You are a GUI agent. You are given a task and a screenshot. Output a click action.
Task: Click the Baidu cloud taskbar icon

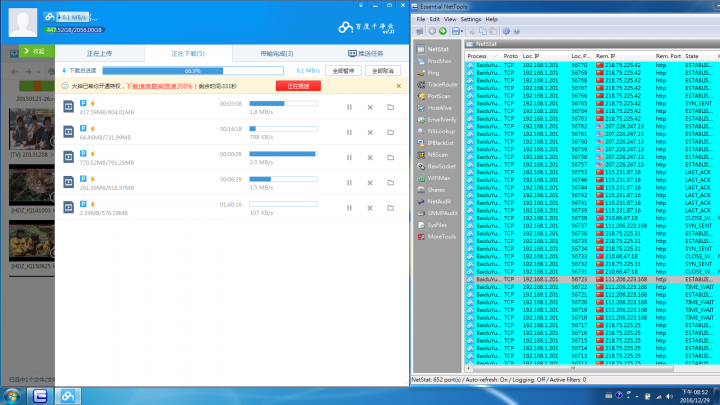(x=68, y=396)
